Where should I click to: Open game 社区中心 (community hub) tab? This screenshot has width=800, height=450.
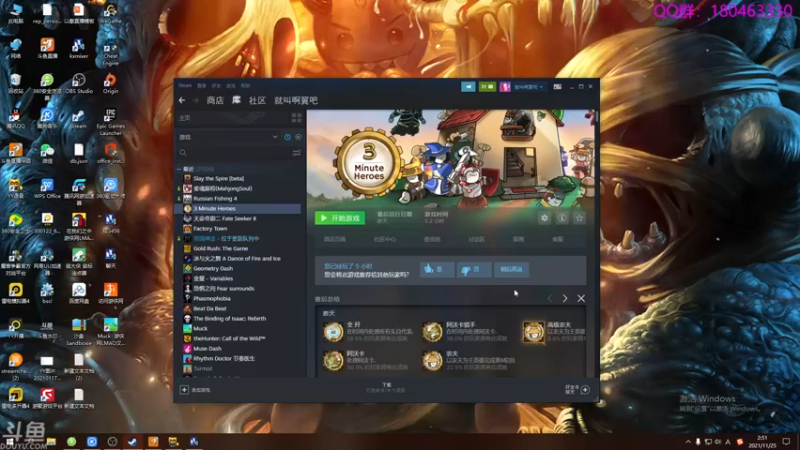click(x=385, y=239)
